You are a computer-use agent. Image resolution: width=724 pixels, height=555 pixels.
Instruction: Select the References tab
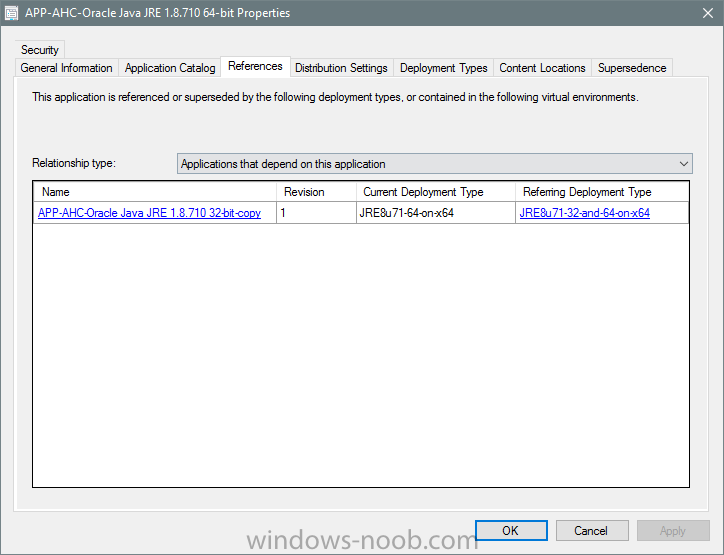click(x=255, y=66)
